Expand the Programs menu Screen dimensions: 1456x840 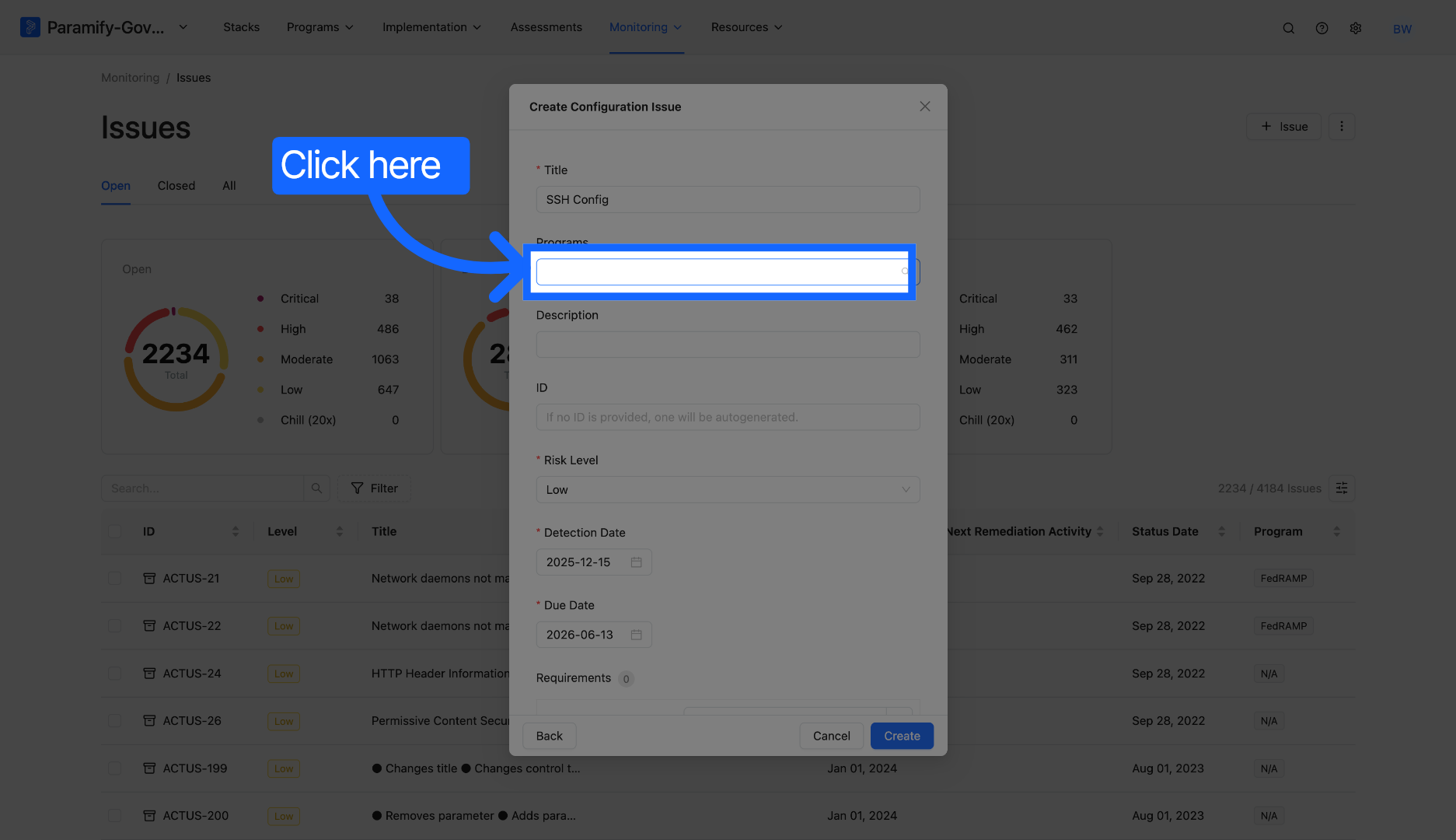pyautogui.click(x=320, y=27)
